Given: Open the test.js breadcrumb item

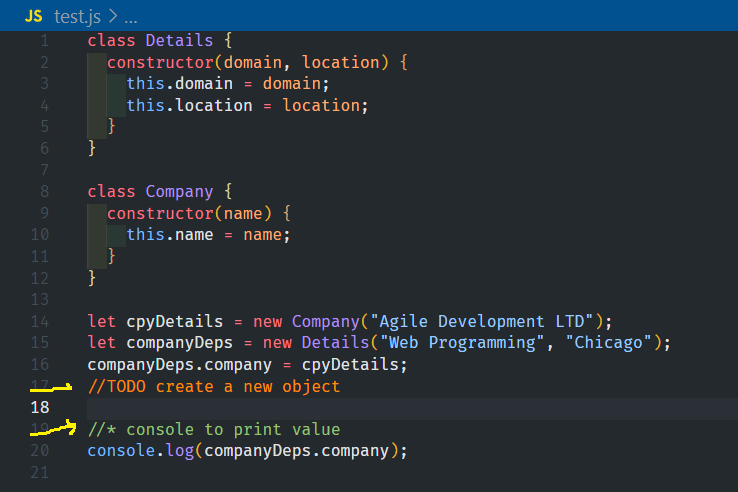Looking at the screenshot, I should point(77,16).
